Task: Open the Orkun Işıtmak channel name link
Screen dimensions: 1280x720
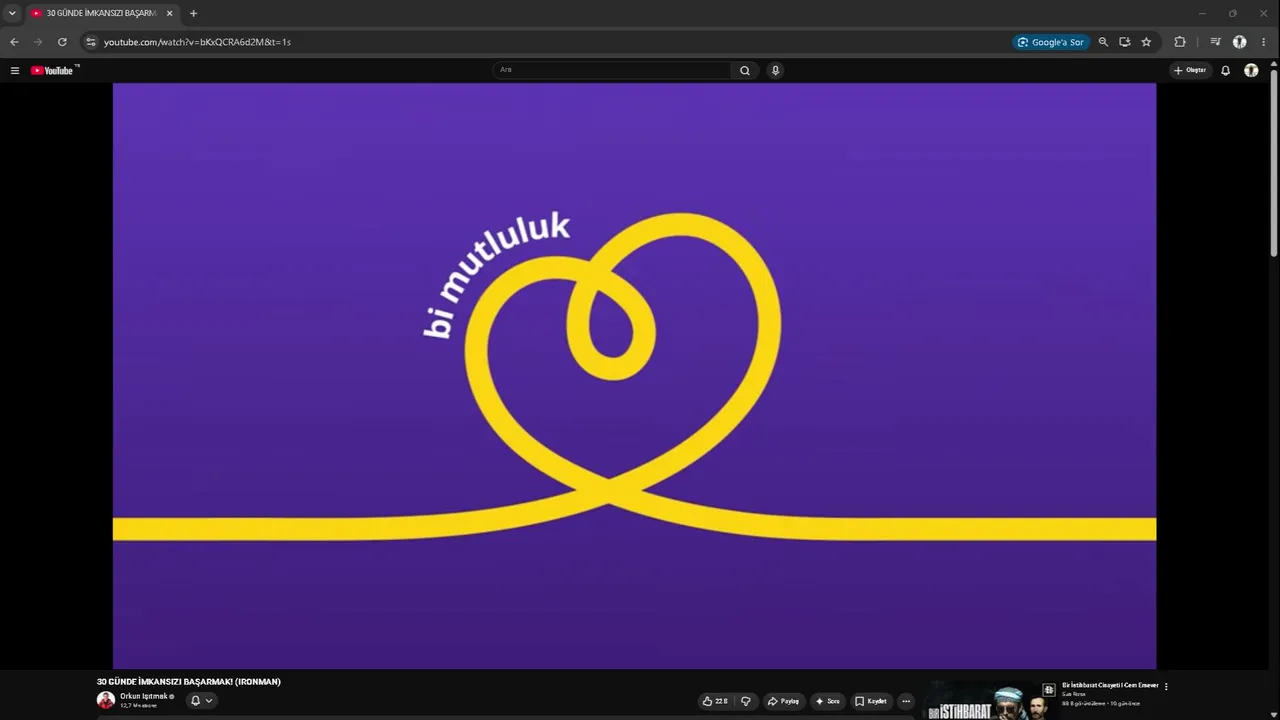Action: pos(144,696)
